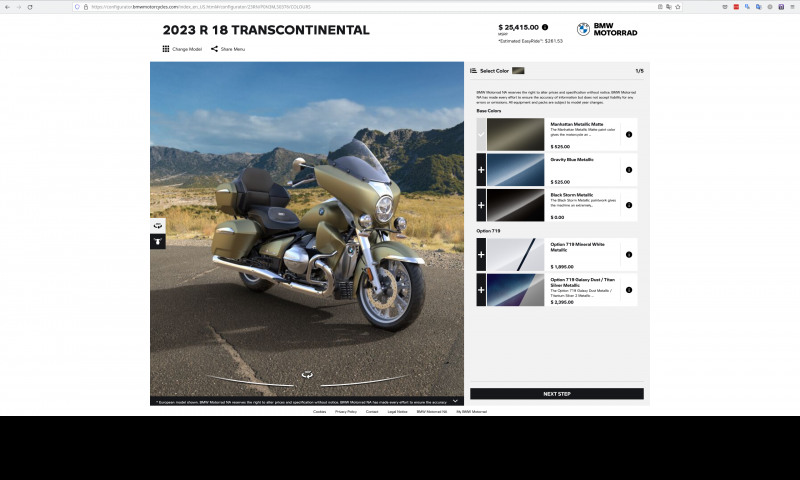The height and width of the screenshot is (480, 800).
Task: Open the BMW Motorrad NA footer link
Action: point(432,412)
